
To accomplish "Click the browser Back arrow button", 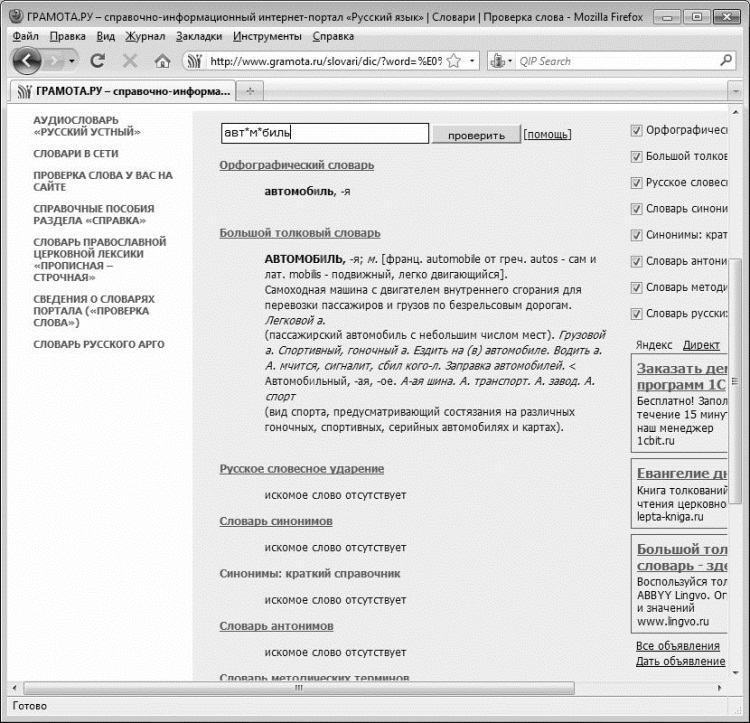I will 27,61.
